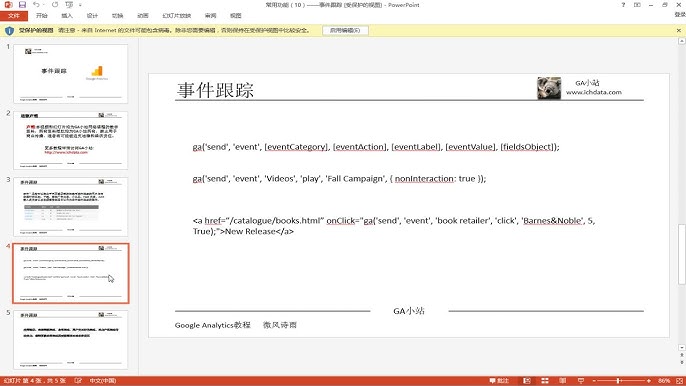Click the 事件跟踪 slide title text
This screenshot has width=686, height=386.
click(x=215, y=90)
